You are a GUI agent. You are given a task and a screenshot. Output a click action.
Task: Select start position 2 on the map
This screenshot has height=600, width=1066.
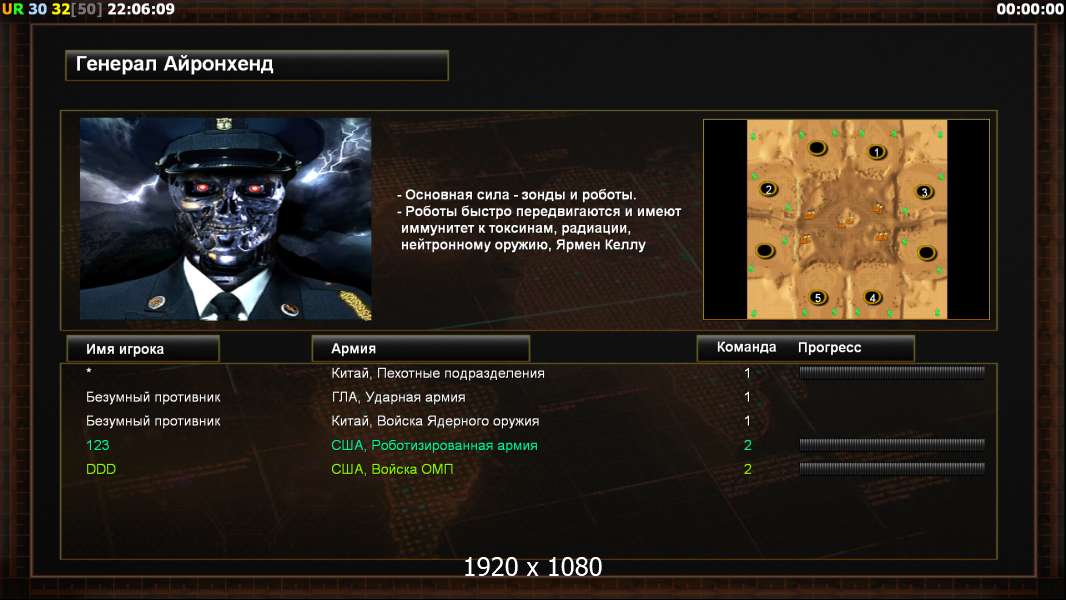[768, 190]
